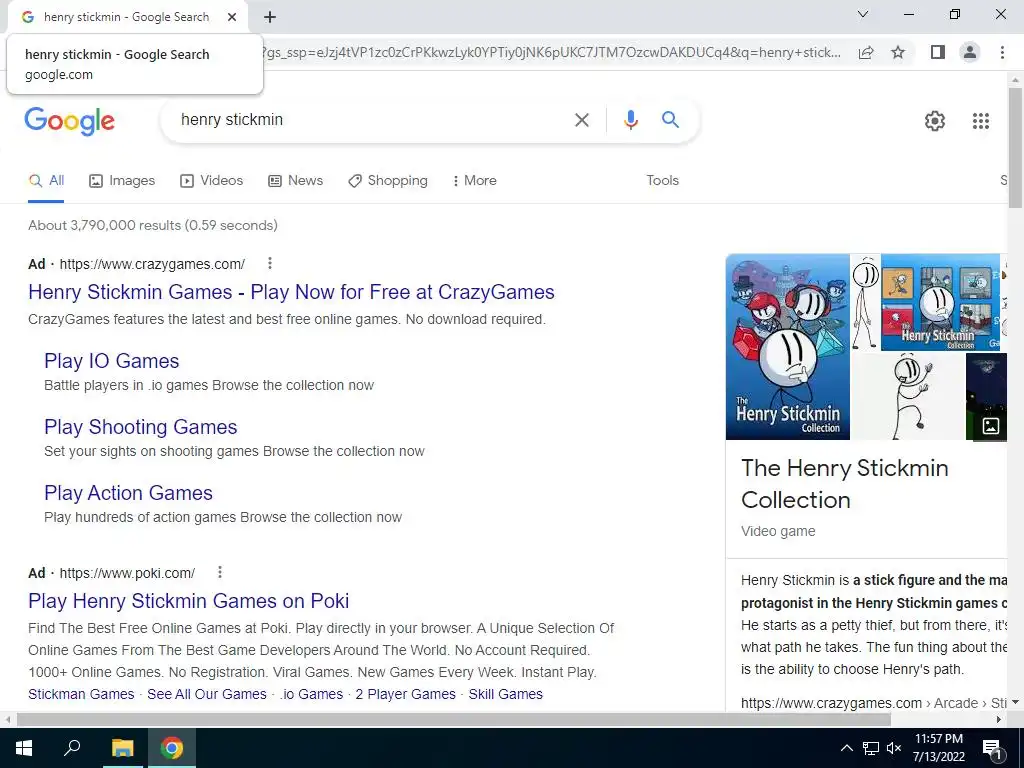Click the muted volume tray icon

(894, 748)
